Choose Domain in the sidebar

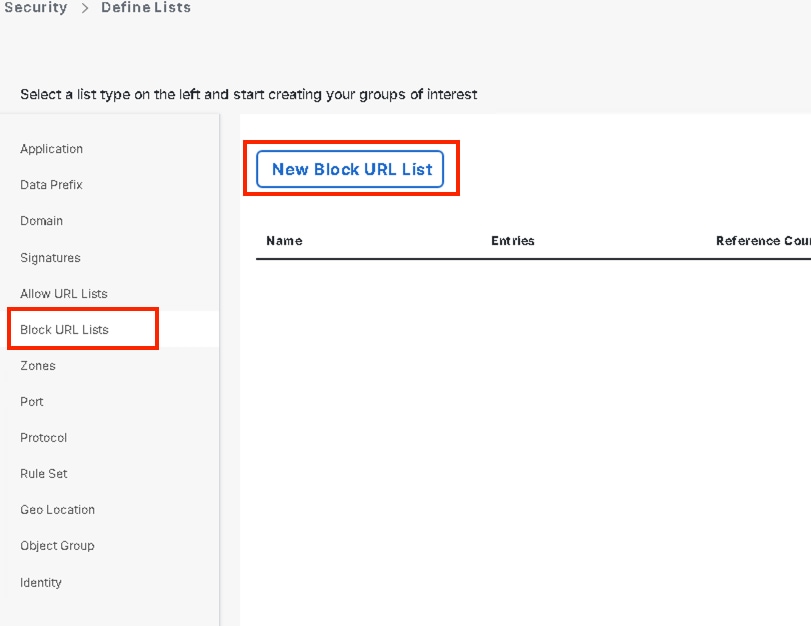pos(41,221)
